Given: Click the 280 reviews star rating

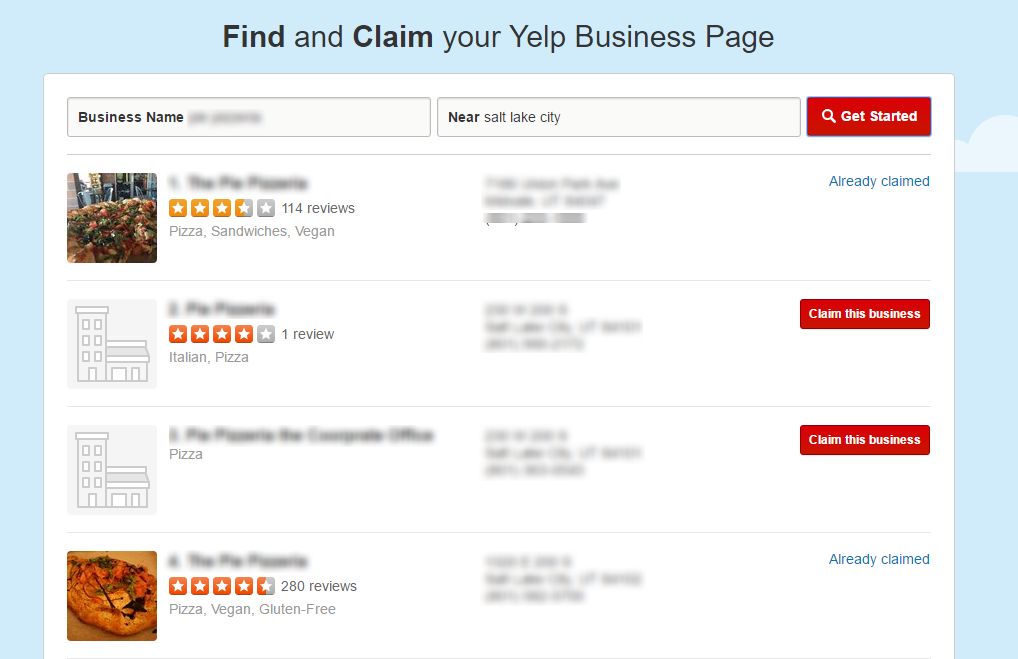Looking at the screenshot, I should point(222,586).
